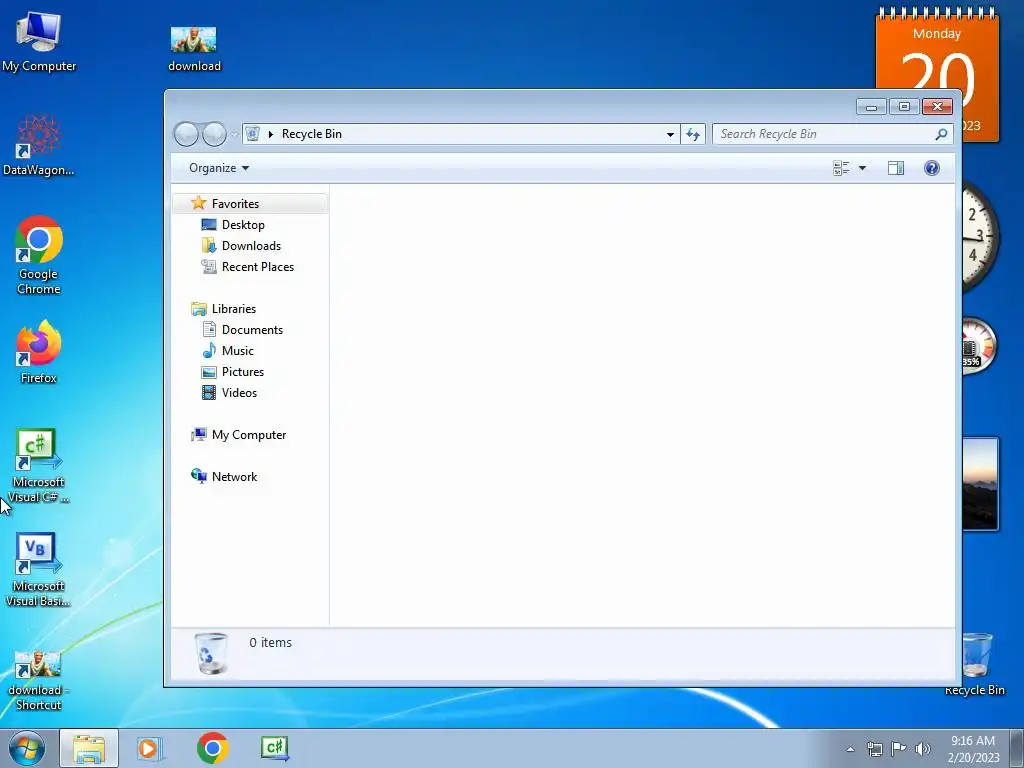Open the Organize menu
The height and width of the screenshot is (768, 1024).
click(x=219, y=168)
